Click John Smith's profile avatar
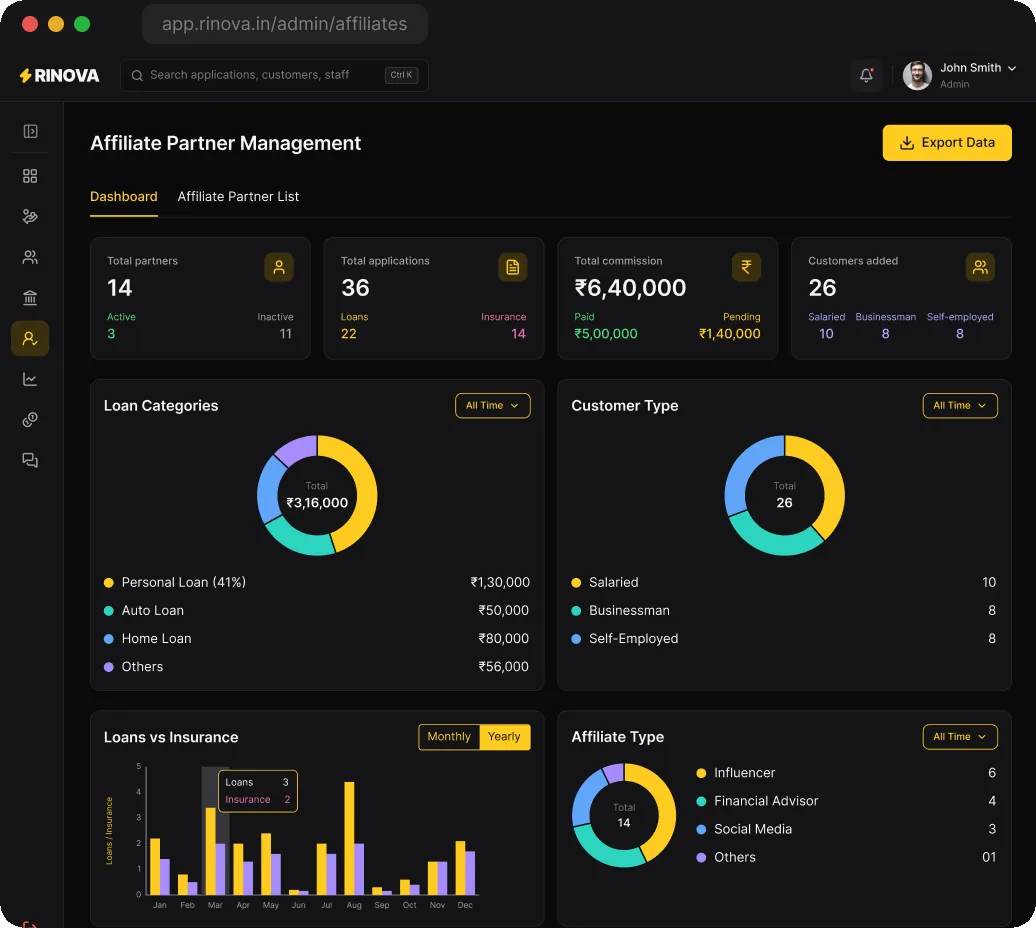 pyautogui.click(x=917, y=75)
